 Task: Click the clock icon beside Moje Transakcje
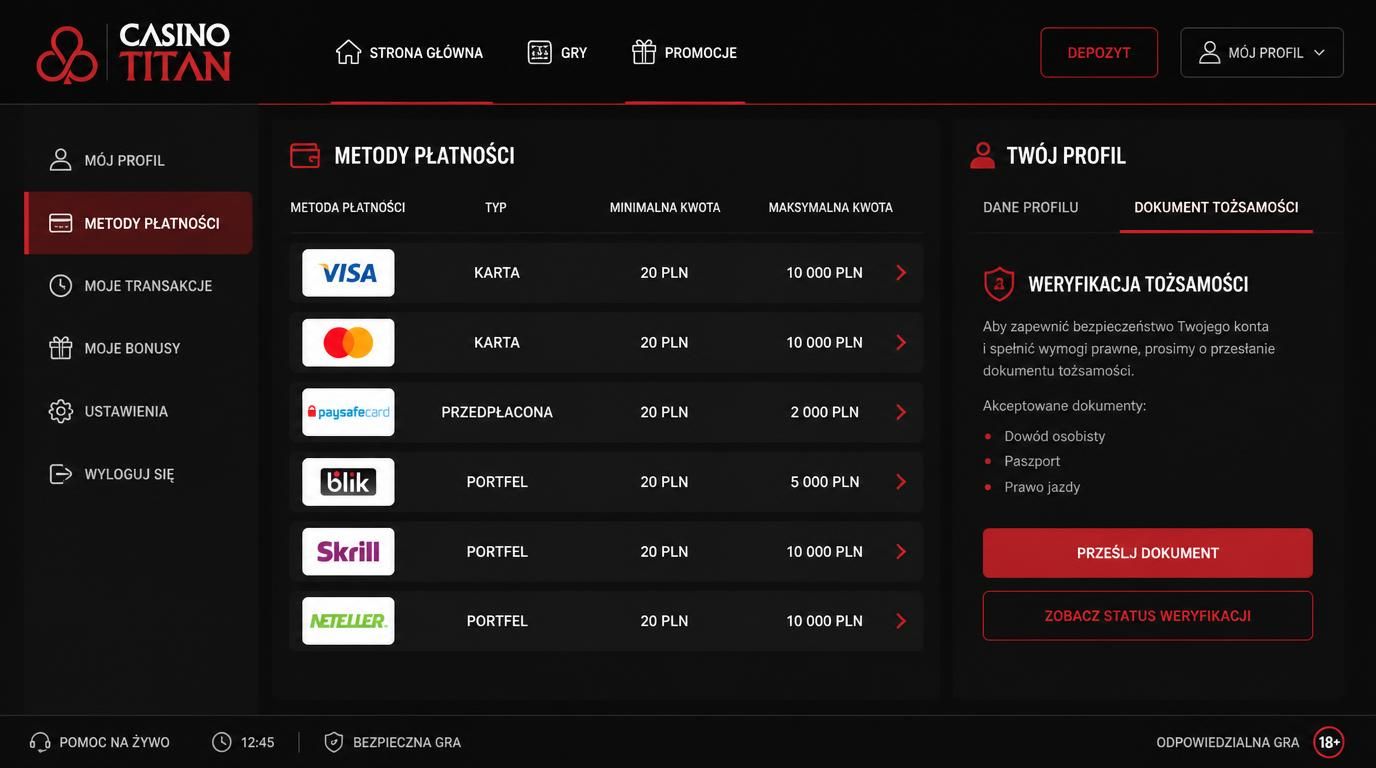[x=61, y=286]
